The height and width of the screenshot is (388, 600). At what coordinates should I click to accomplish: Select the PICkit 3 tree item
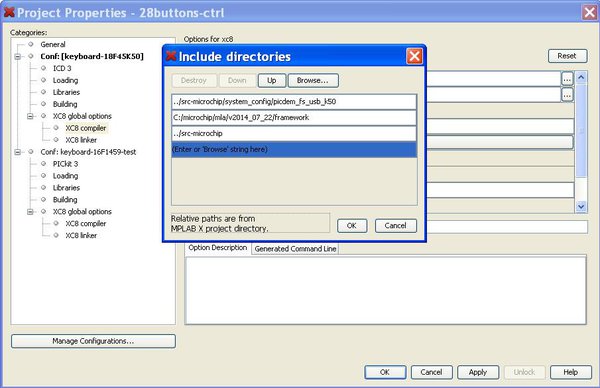pyautogui.click(x=65, y=164)
